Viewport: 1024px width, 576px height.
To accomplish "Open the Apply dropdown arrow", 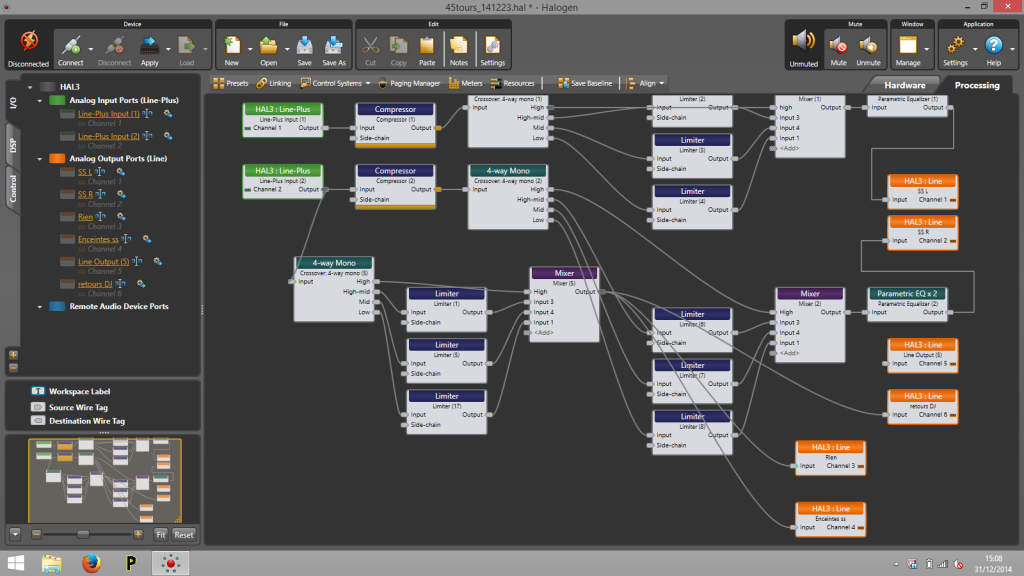I will (168, 49).
